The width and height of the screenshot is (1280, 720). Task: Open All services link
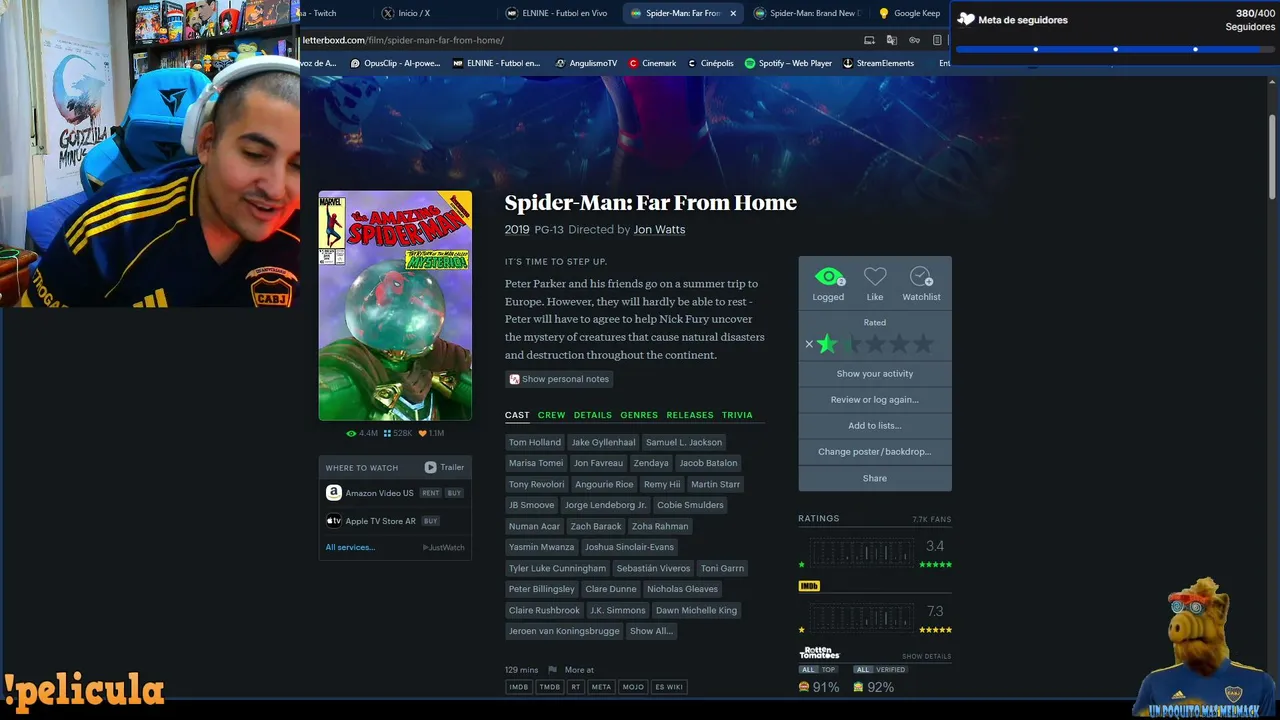350,547
